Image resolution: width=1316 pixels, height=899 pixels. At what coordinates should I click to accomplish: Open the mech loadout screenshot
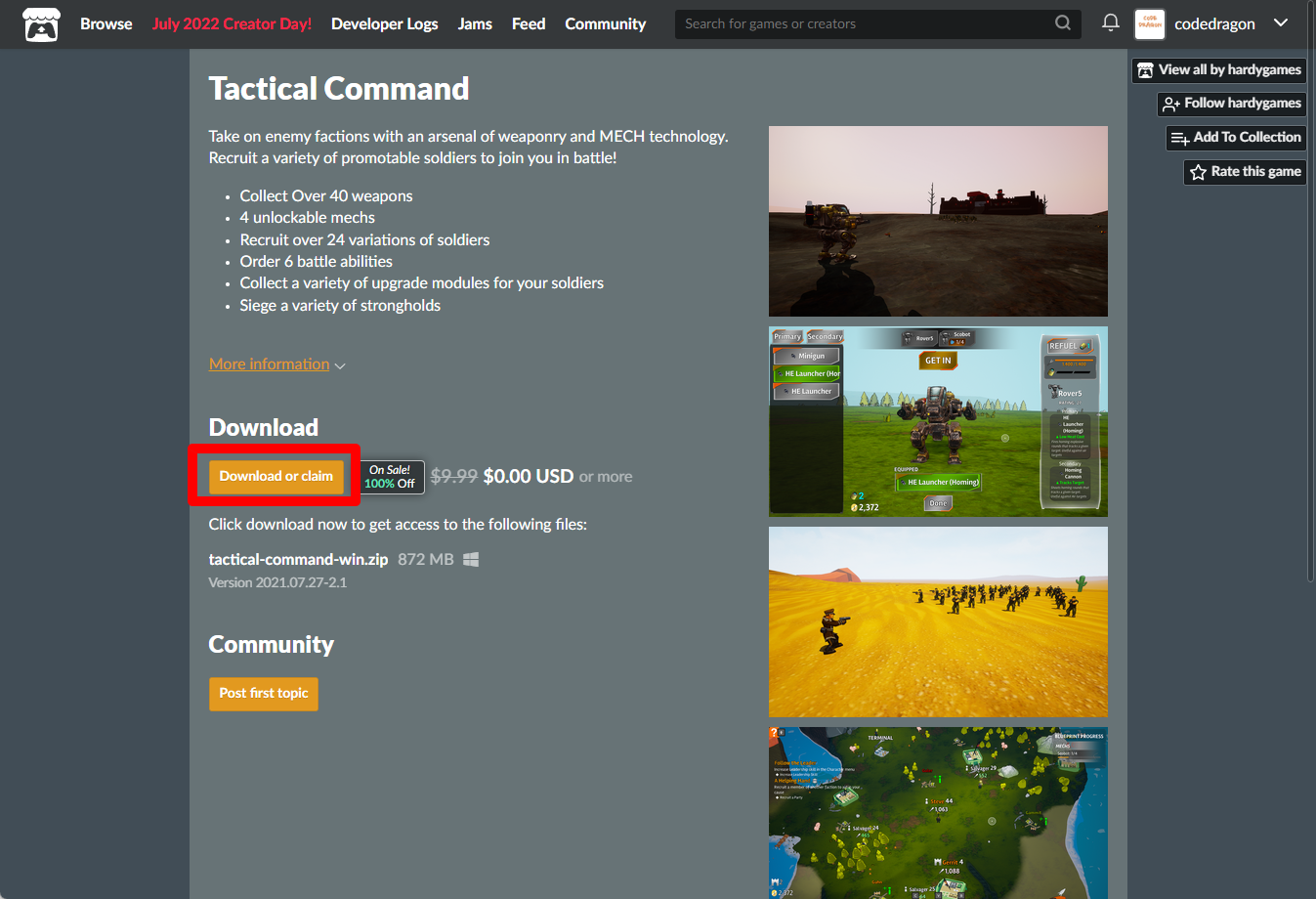click(938, 421)
